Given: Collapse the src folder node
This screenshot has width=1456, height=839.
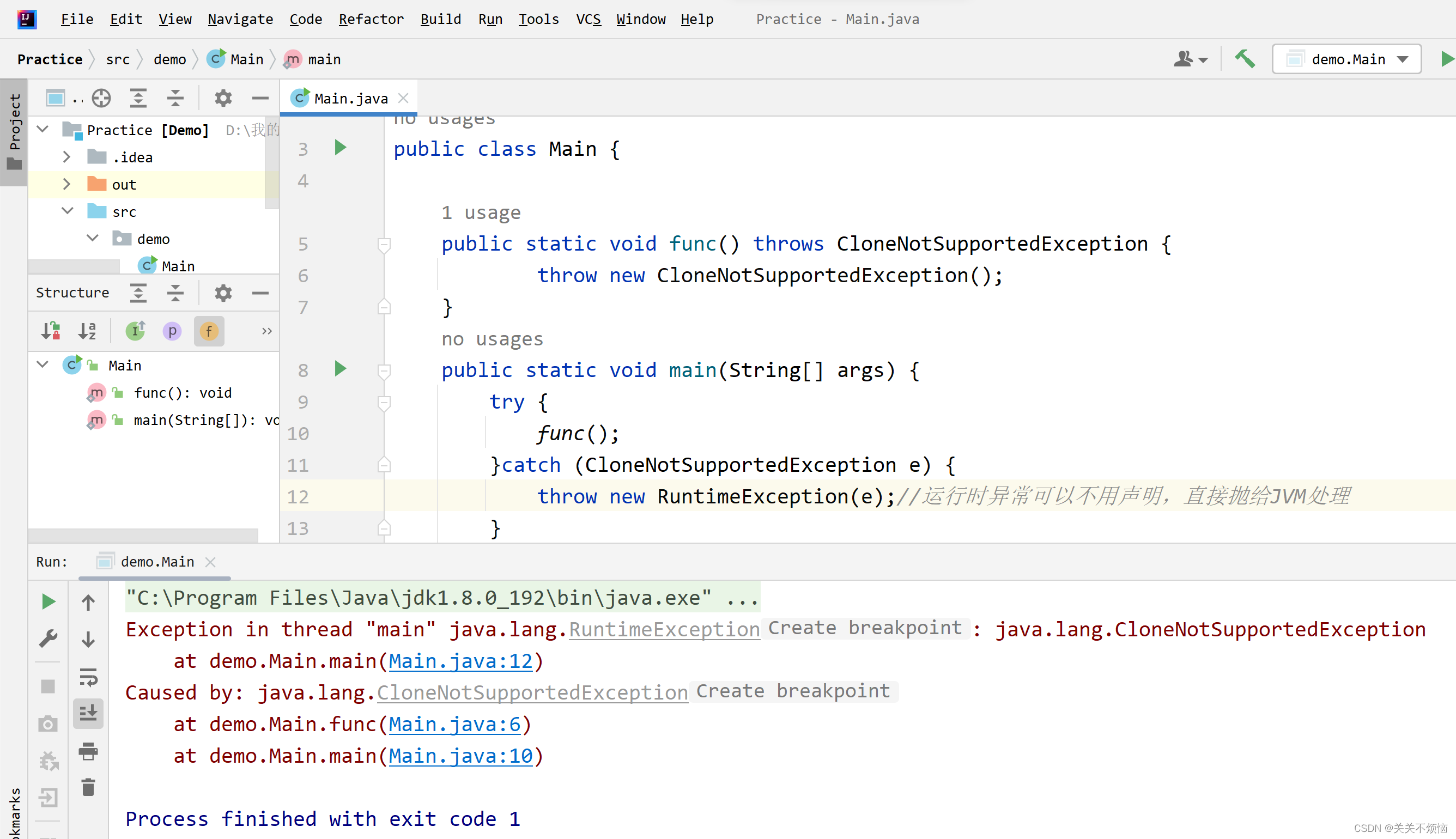Looking at the screenshot, I should pos(68,211).
